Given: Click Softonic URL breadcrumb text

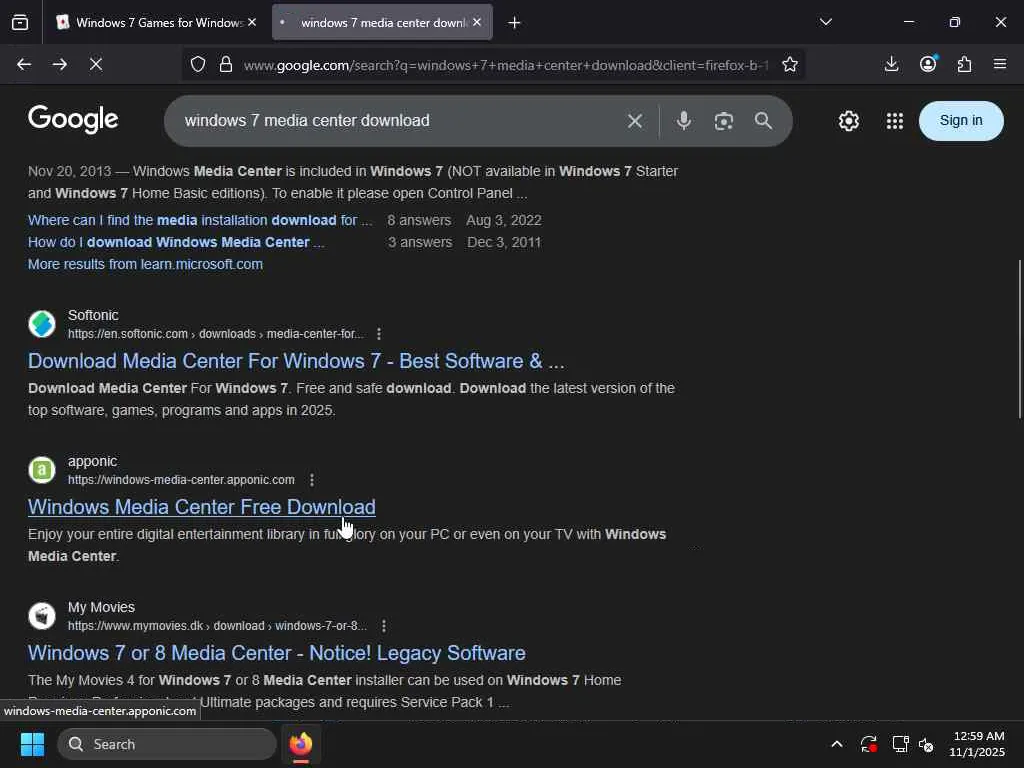Looking at the screenshot, I should coord(216,334).
